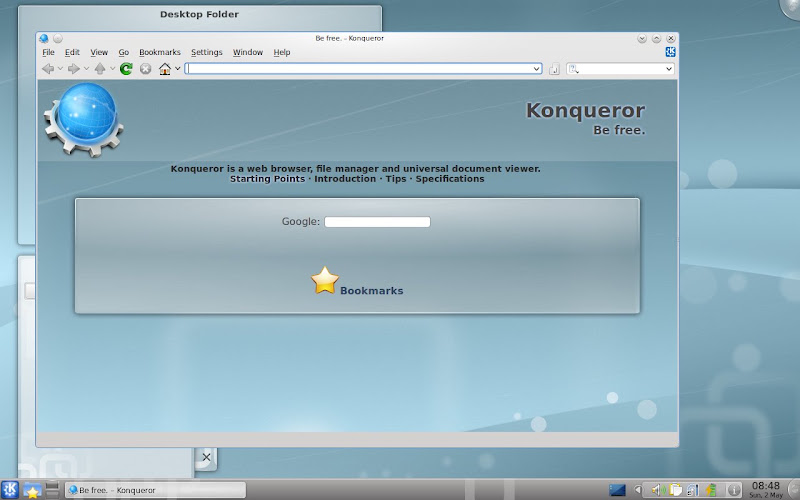Expand the search box dropdown arrow

click(669, 69)
